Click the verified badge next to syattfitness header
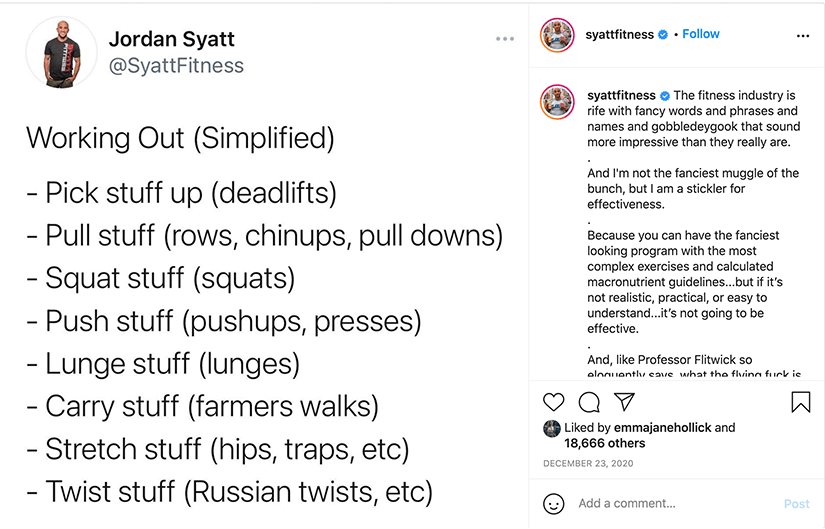 point(663,35)
